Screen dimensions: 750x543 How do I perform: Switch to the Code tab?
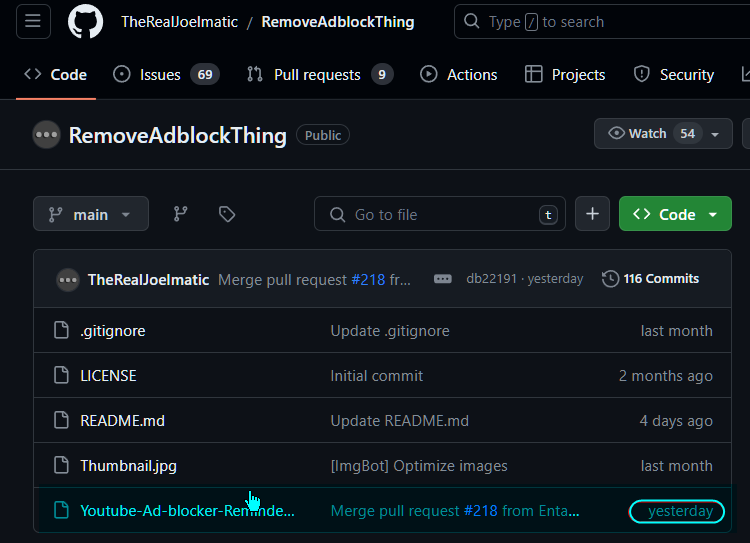click(x=56, y=75)
